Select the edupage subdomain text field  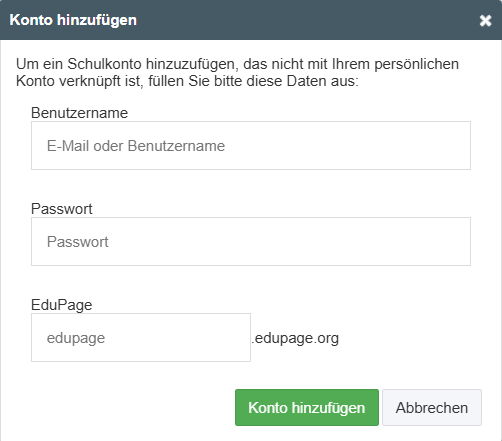(x=141, y=337)
